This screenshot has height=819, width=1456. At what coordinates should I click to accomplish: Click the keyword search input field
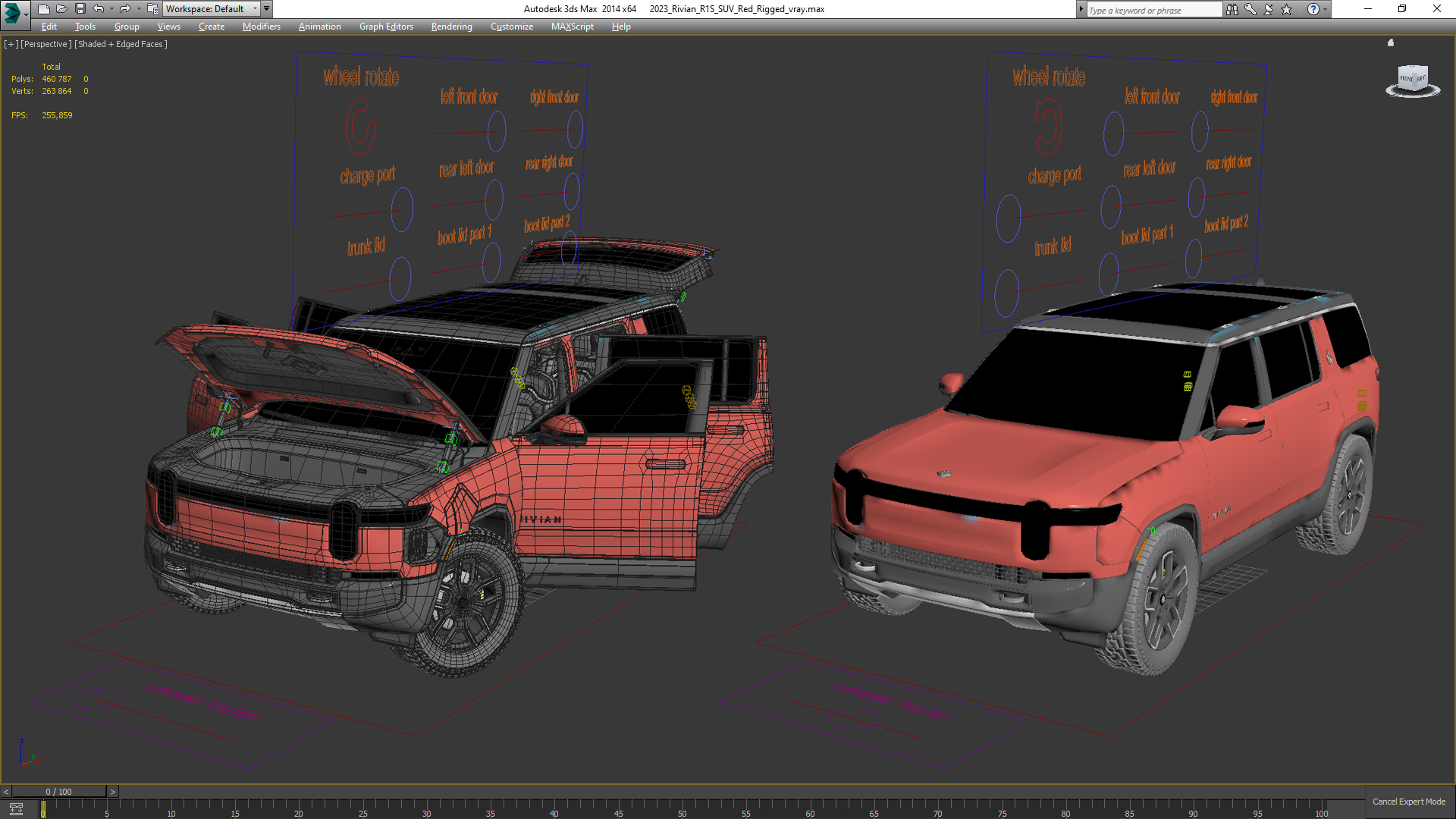1153,10
